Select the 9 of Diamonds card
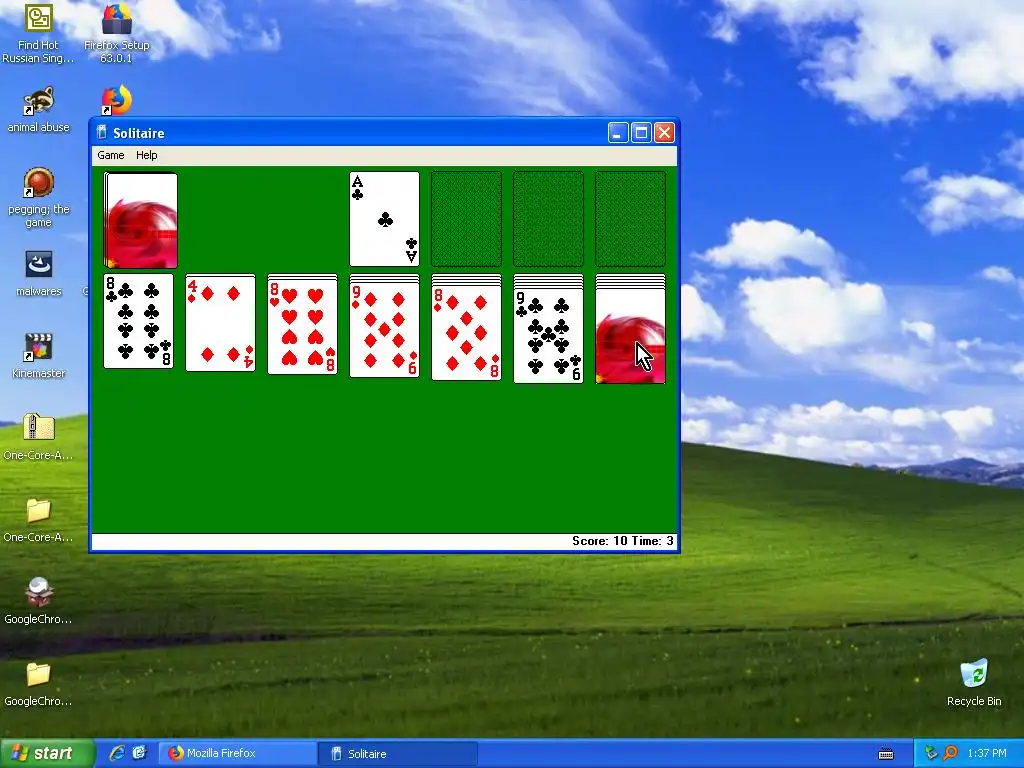This screenshot has width=1024, height=768. (385, 330)
